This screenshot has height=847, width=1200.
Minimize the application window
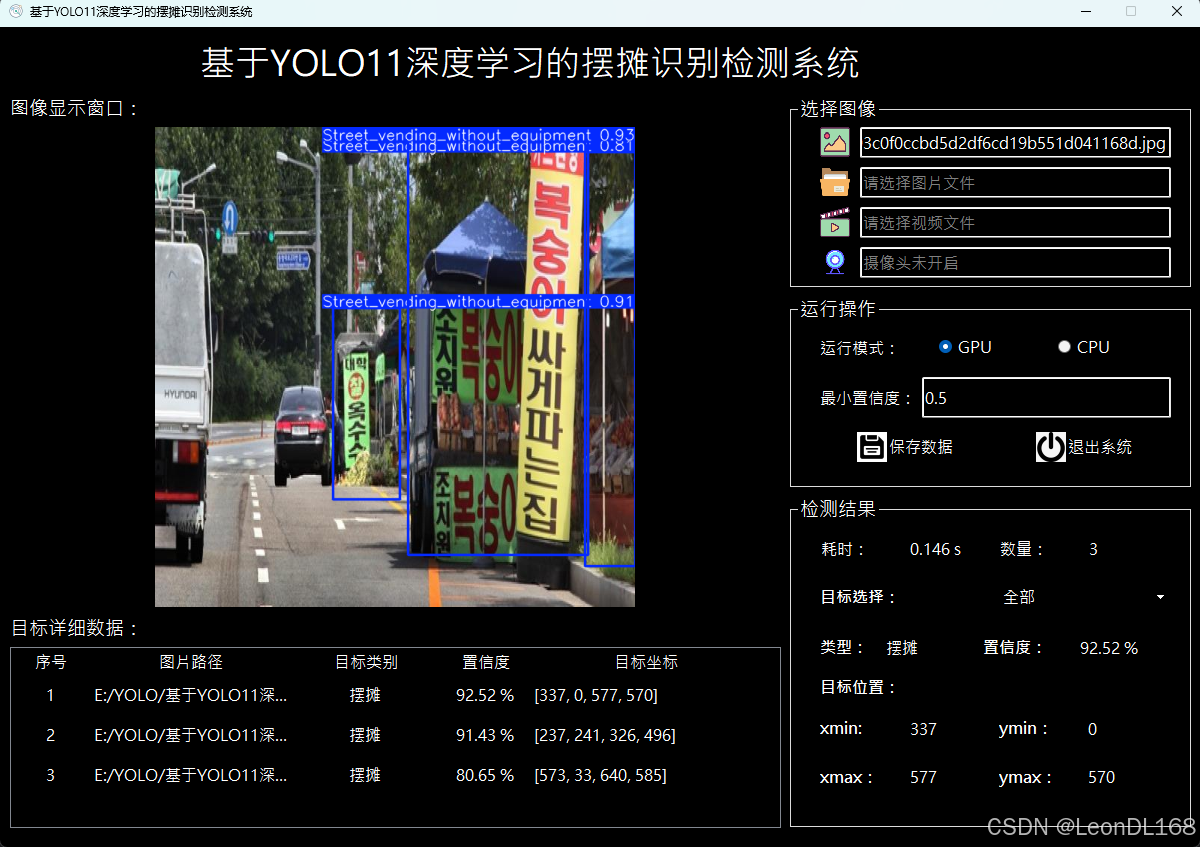pyautogui.click(x=1085, y=12)
